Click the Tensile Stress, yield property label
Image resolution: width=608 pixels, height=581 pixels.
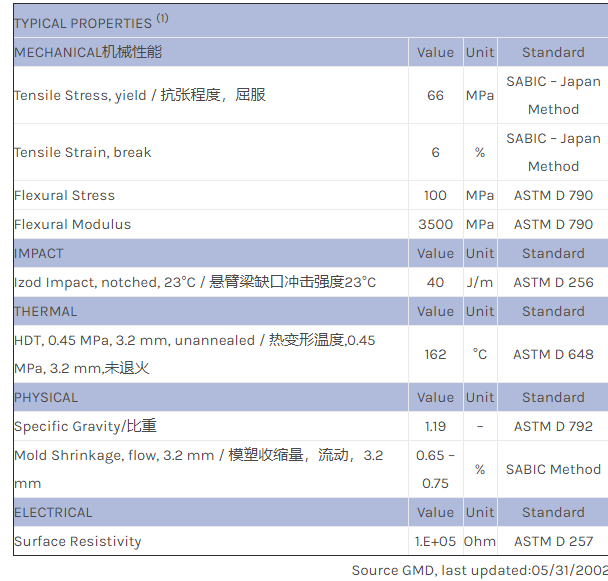140,95
